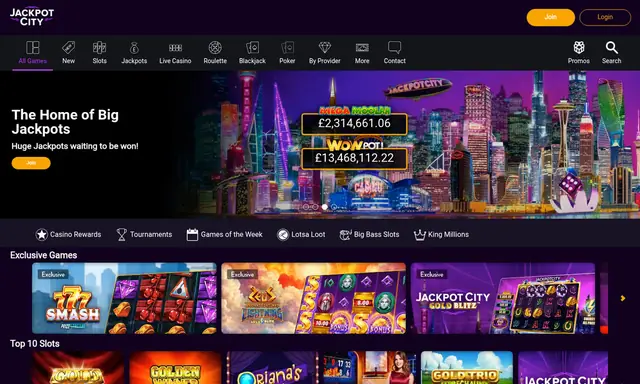Click the Tournaments trophy icon

pos(121,234)
